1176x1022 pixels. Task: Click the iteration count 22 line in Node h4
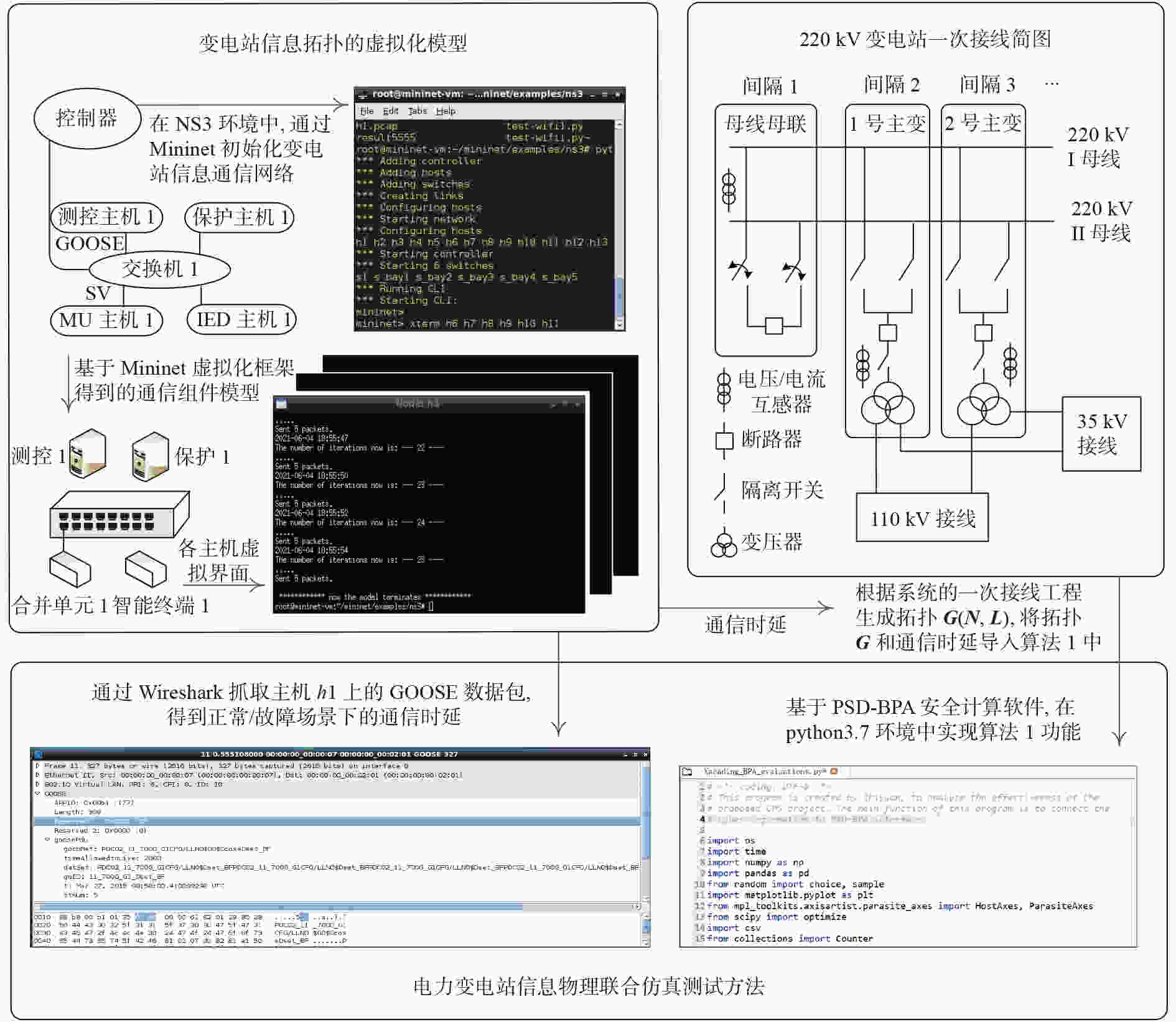[360, 448]
